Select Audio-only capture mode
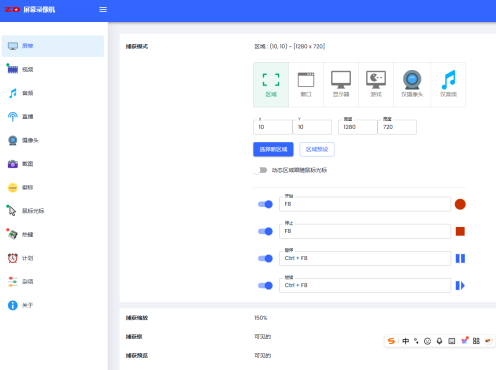496x370 pixels. [448, 85]
